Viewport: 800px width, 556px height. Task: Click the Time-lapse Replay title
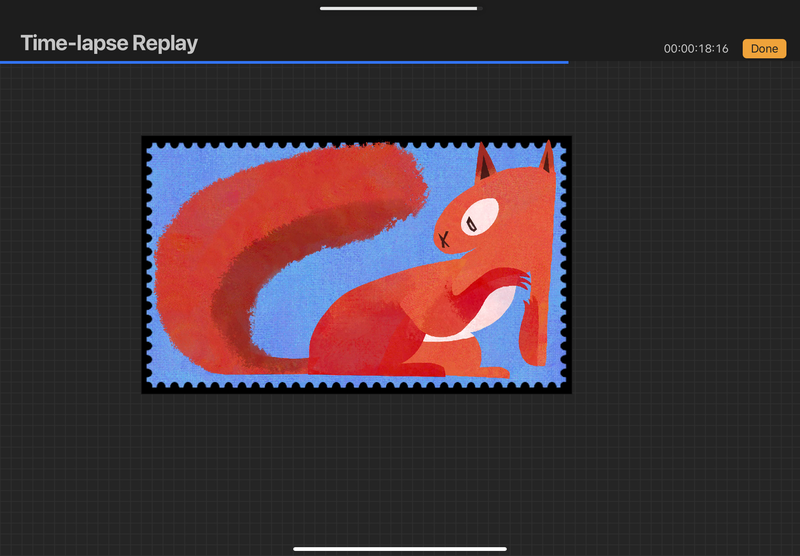point(109,44)
